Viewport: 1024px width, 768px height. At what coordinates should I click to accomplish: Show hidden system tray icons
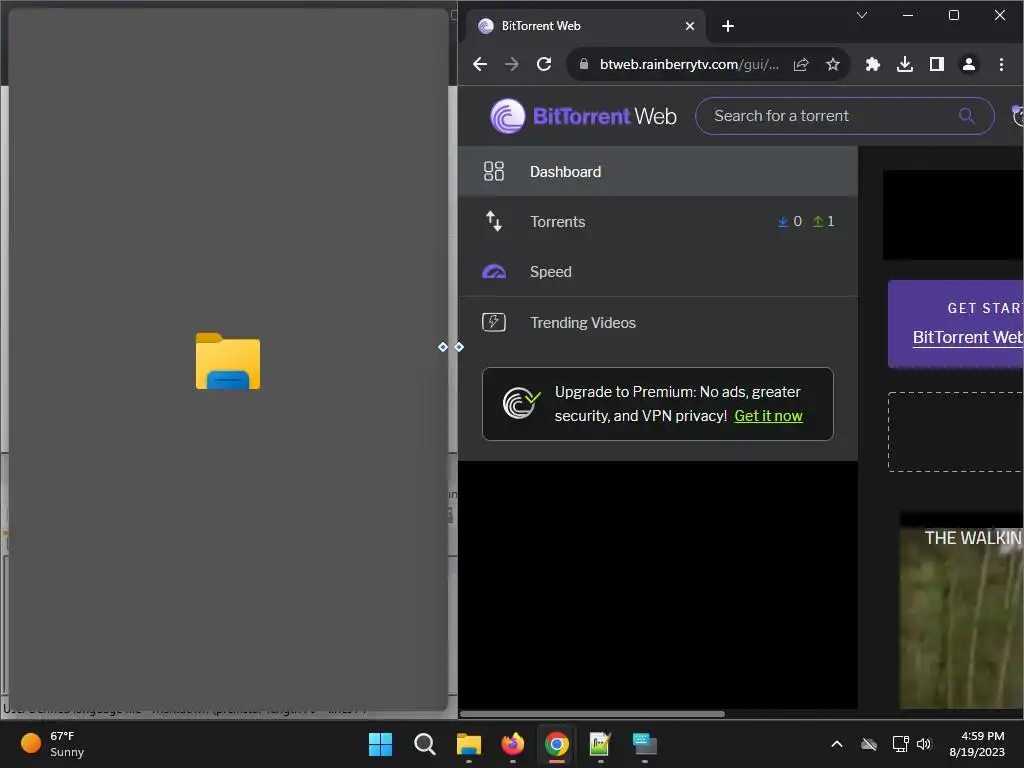[837, 744]
